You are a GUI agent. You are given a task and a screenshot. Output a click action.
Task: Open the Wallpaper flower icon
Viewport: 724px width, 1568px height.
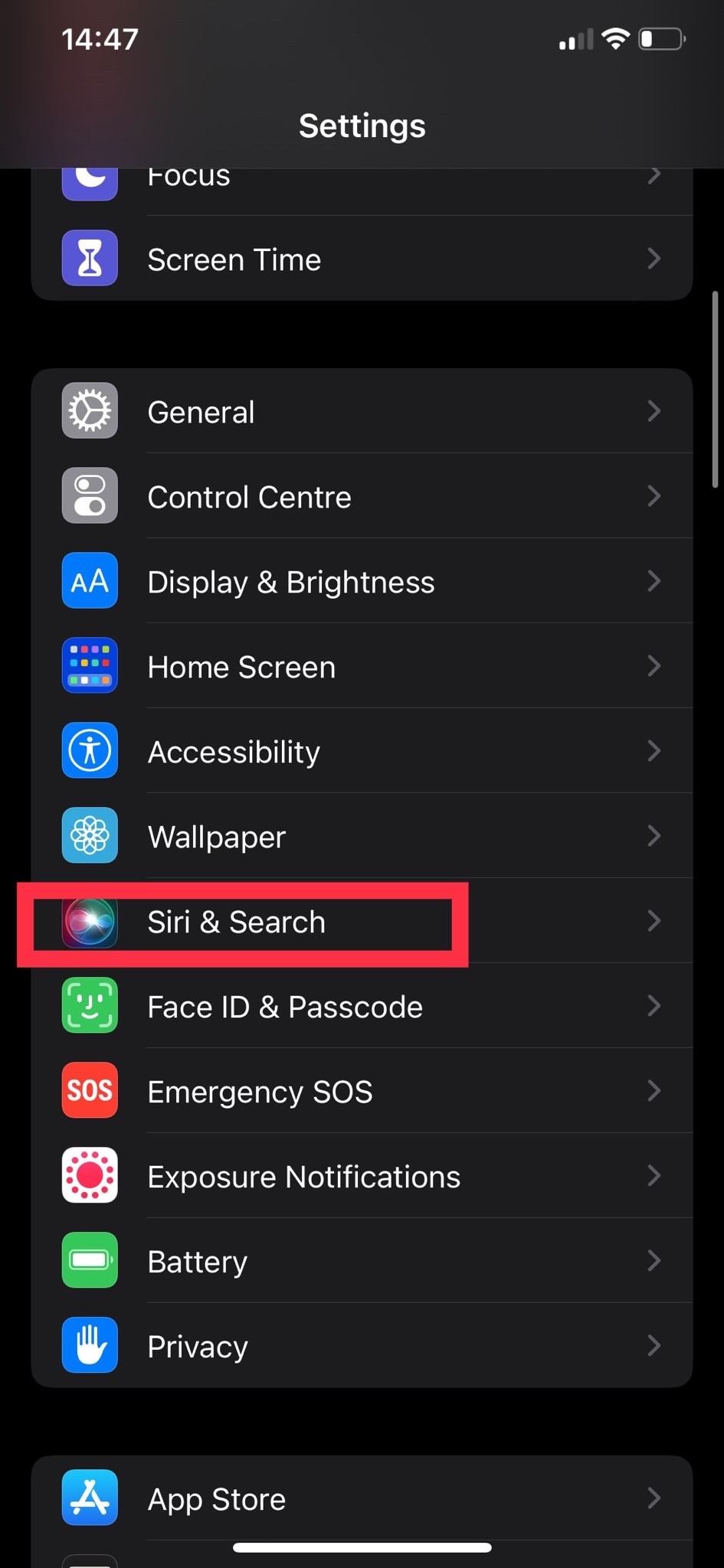tap(90, 835)
